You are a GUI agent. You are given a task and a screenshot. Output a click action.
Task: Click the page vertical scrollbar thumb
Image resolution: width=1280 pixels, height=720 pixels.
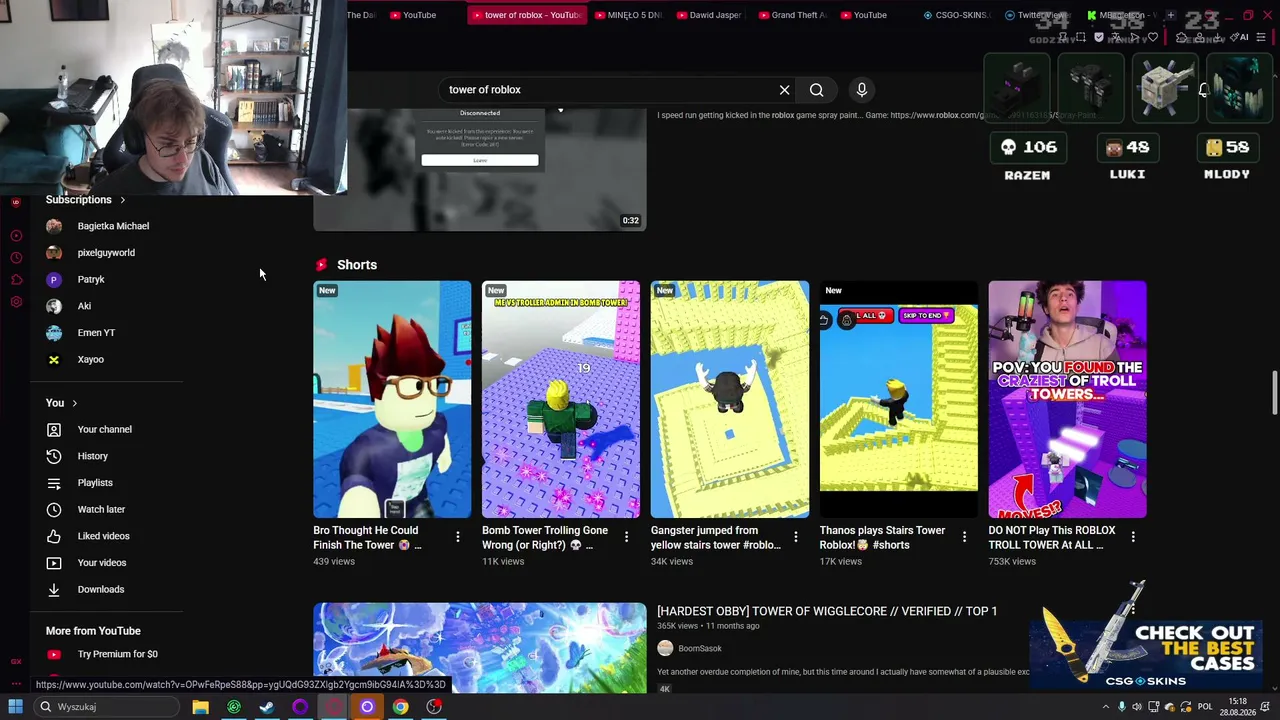pyautogui.click(x=1274, y=392)
